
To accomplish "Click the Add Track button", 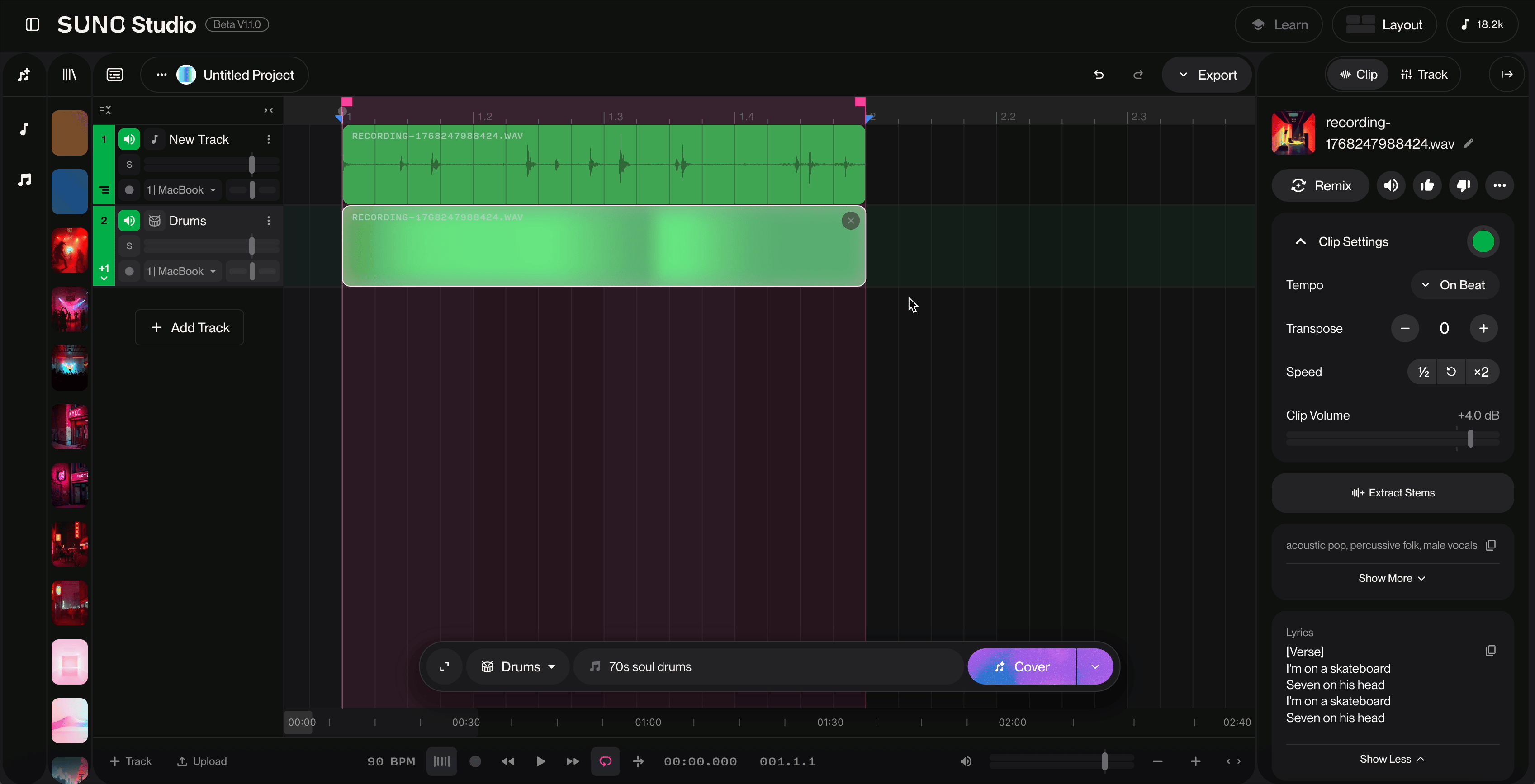I will click(190, 328).
